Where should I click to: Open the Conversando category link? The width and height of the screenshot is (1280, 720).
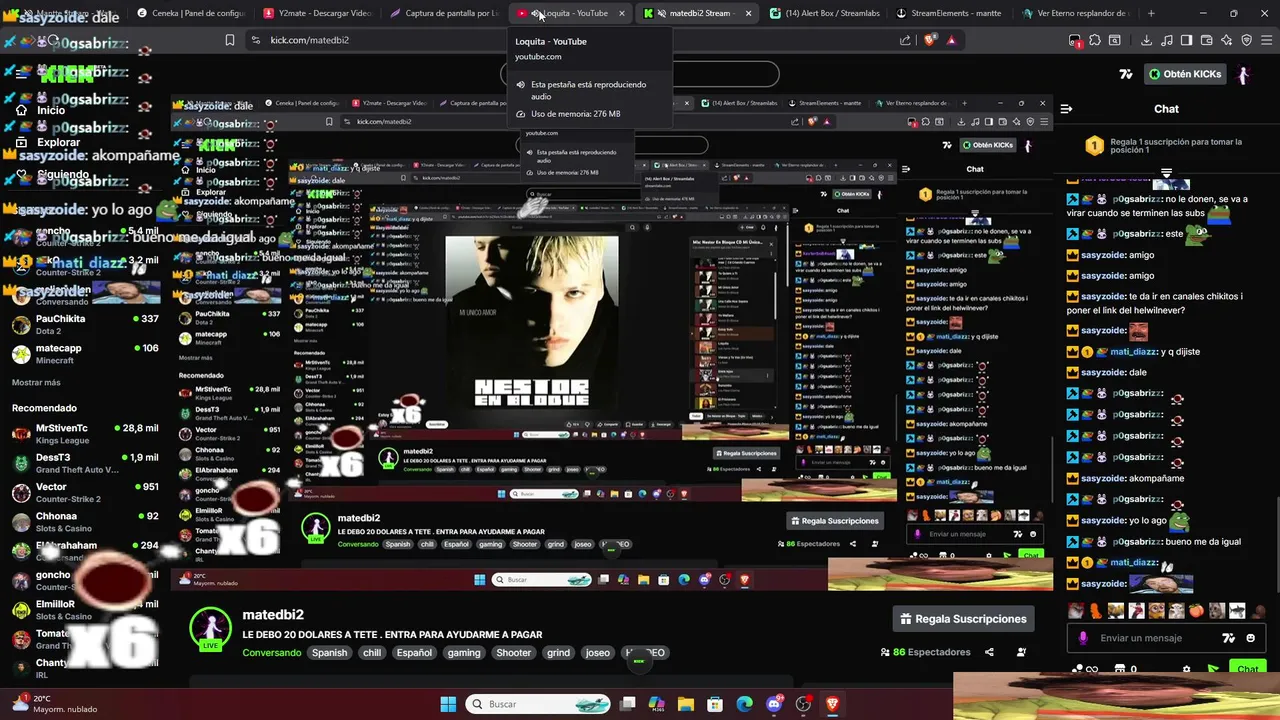coord(271,653)
